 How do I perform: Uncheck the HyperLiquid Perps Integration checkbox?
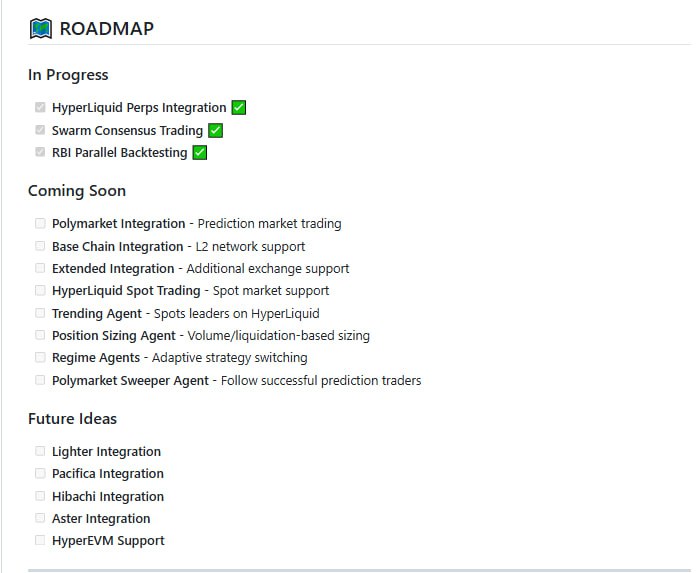pos(40,107)
